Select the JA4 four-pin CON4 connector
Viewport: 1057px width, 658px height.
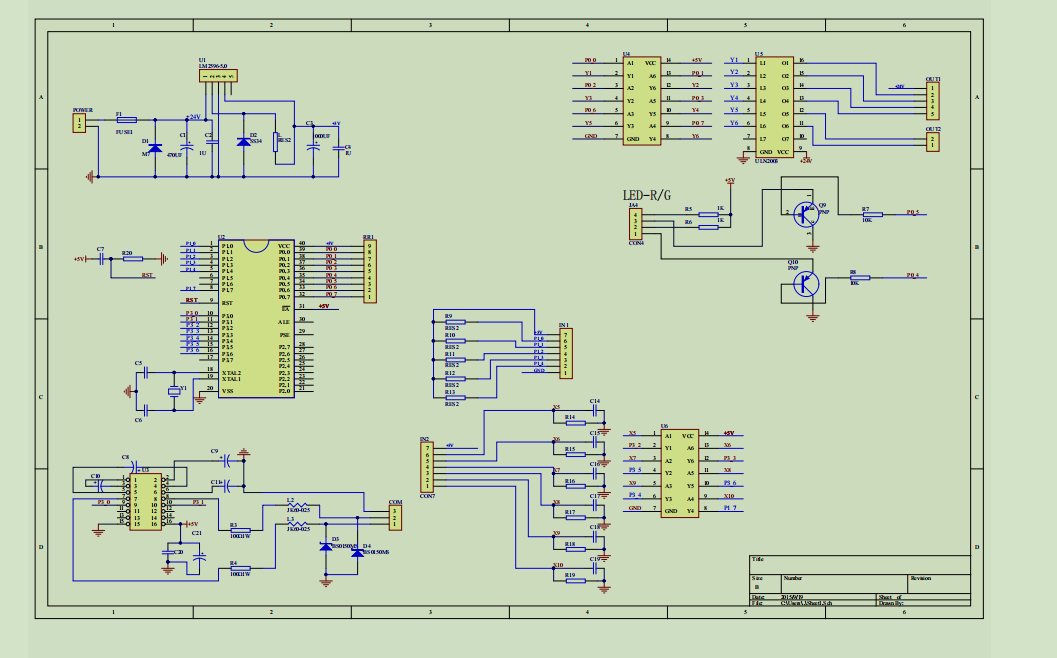(635, 224)
